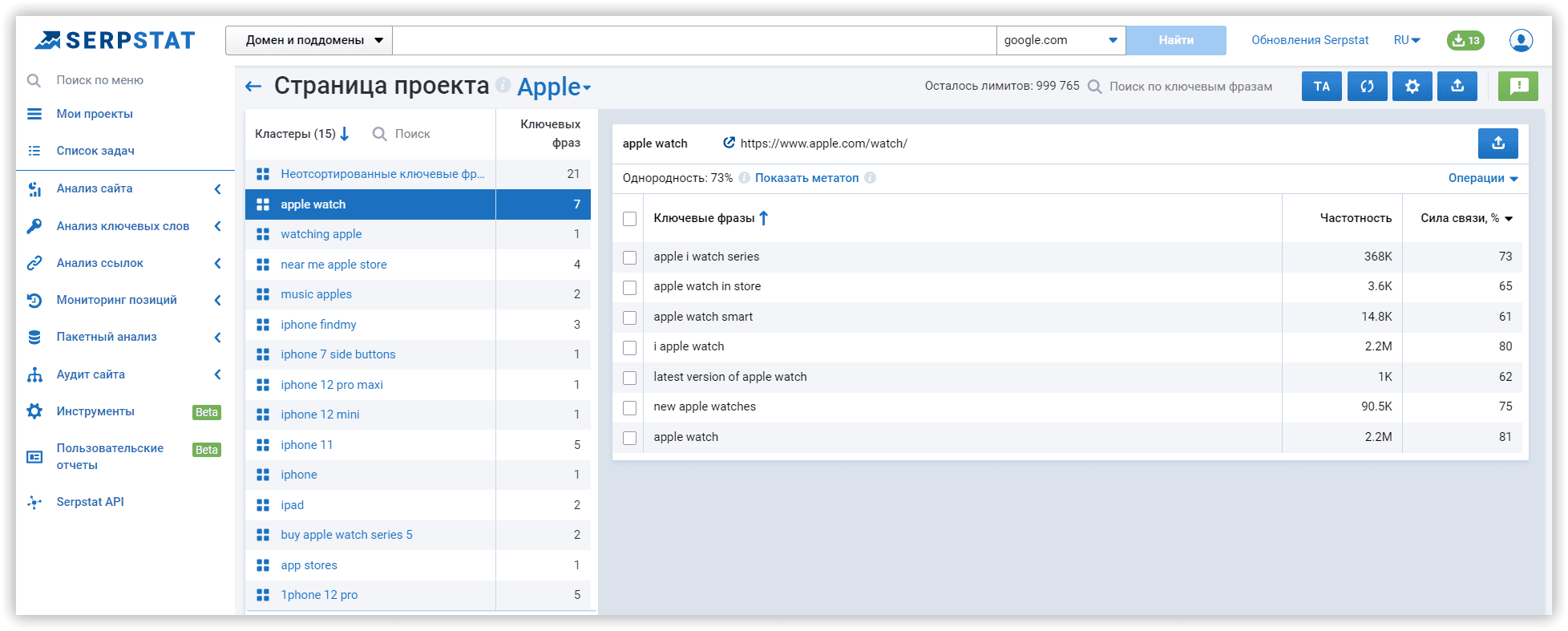Click the Инструменты gear icon in sidebar
Screen dimensions: 1568x631
34,411
